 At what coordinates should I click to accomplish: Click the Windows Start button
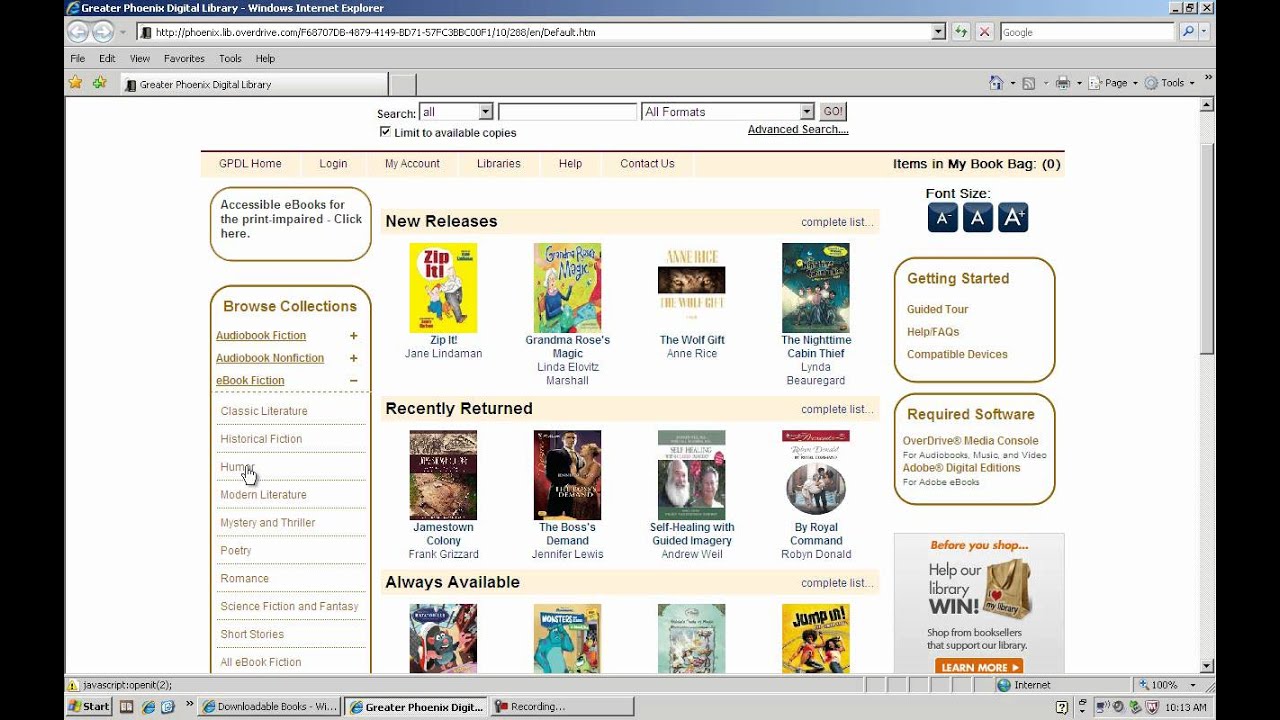point(89,706)
